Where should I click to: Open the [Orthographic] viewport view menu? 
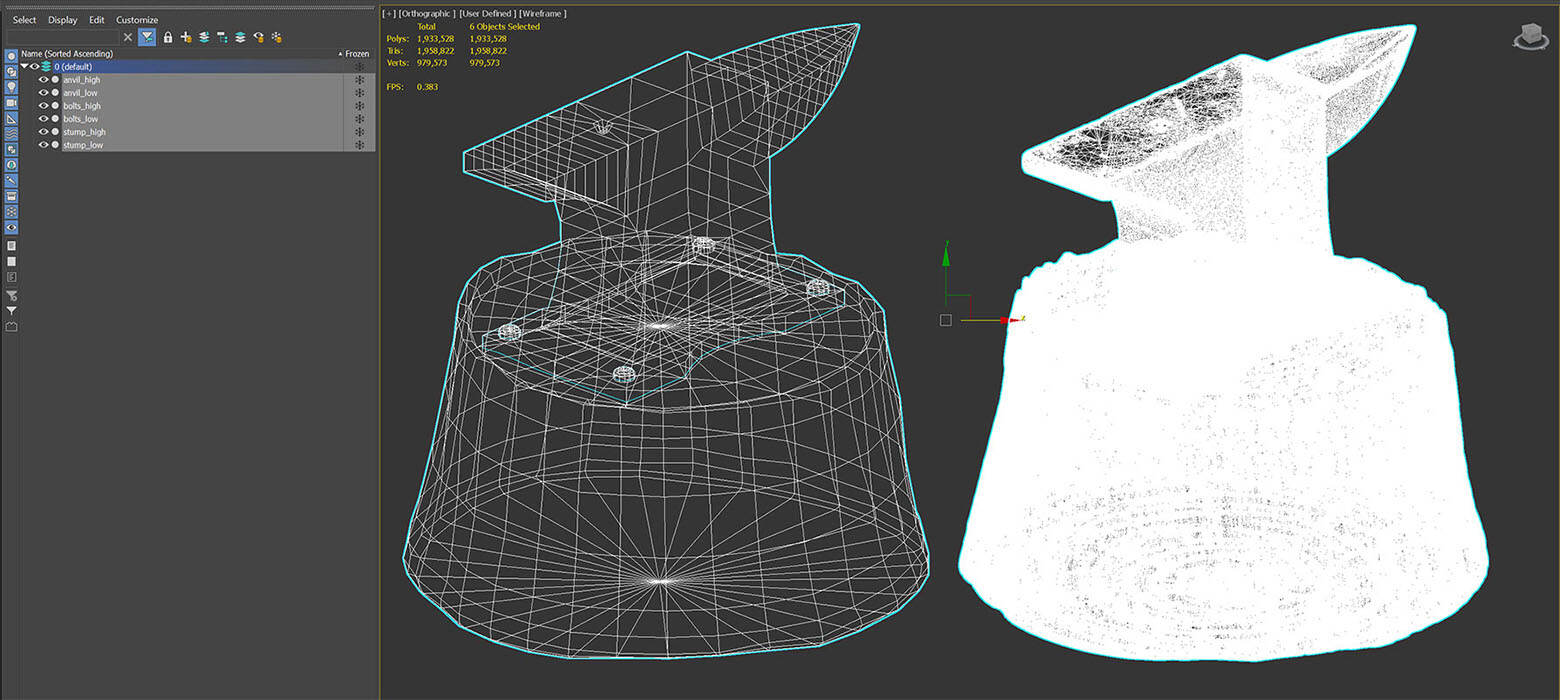pyautogui.click(x=428, y=14)
